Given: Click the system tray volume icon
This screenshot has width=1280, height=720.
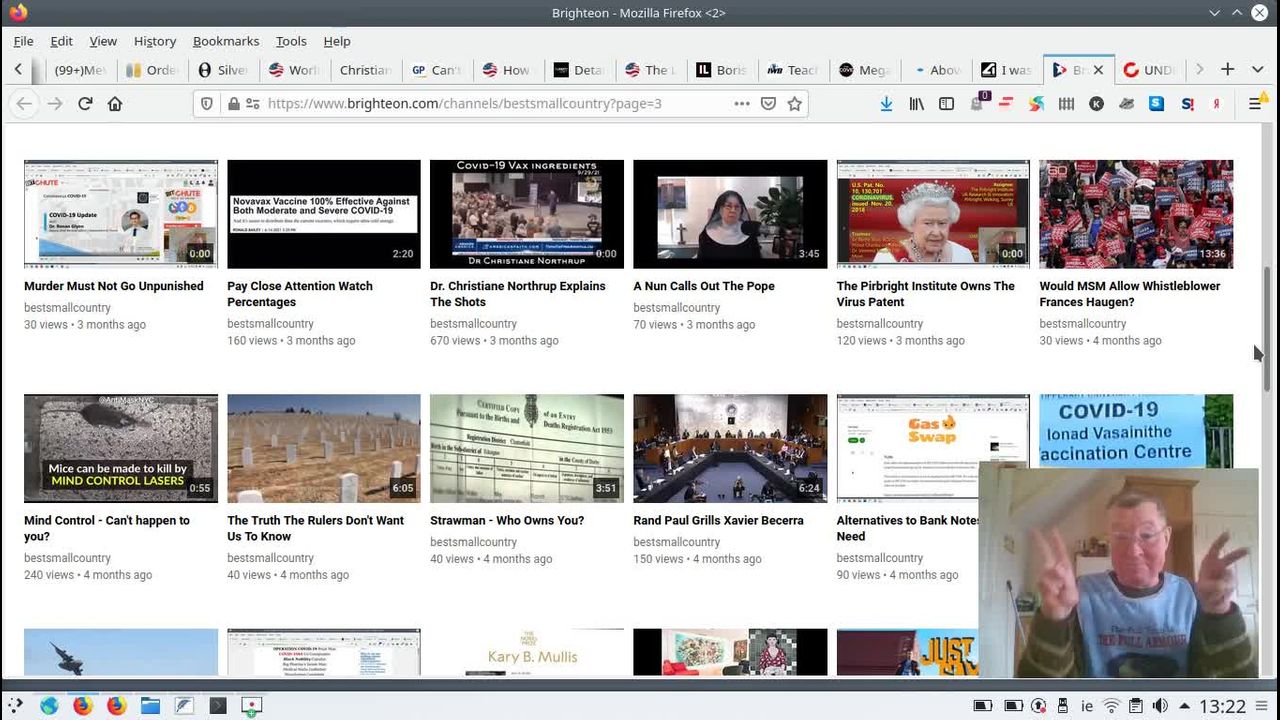Looking at the screenshot, I should (x=1160, y=706).
